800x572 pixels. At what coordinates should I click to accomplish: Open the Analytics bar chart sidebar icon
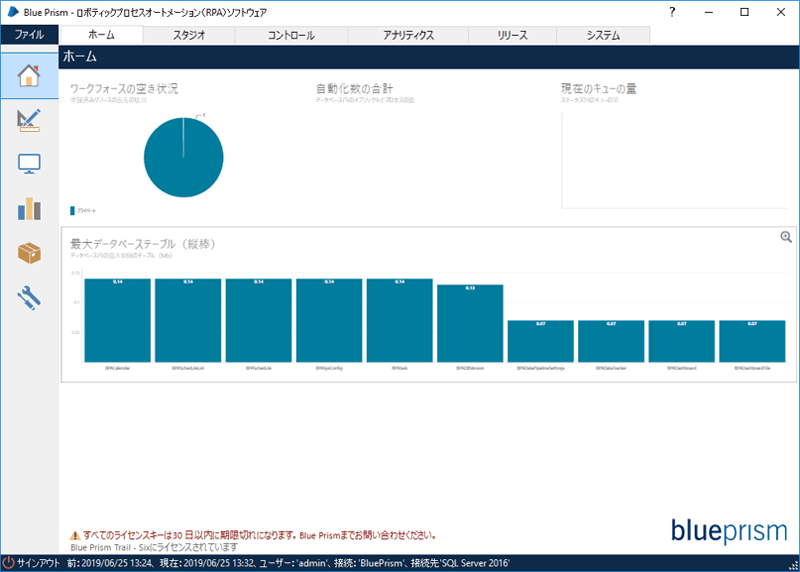click(x=29, y=208)
